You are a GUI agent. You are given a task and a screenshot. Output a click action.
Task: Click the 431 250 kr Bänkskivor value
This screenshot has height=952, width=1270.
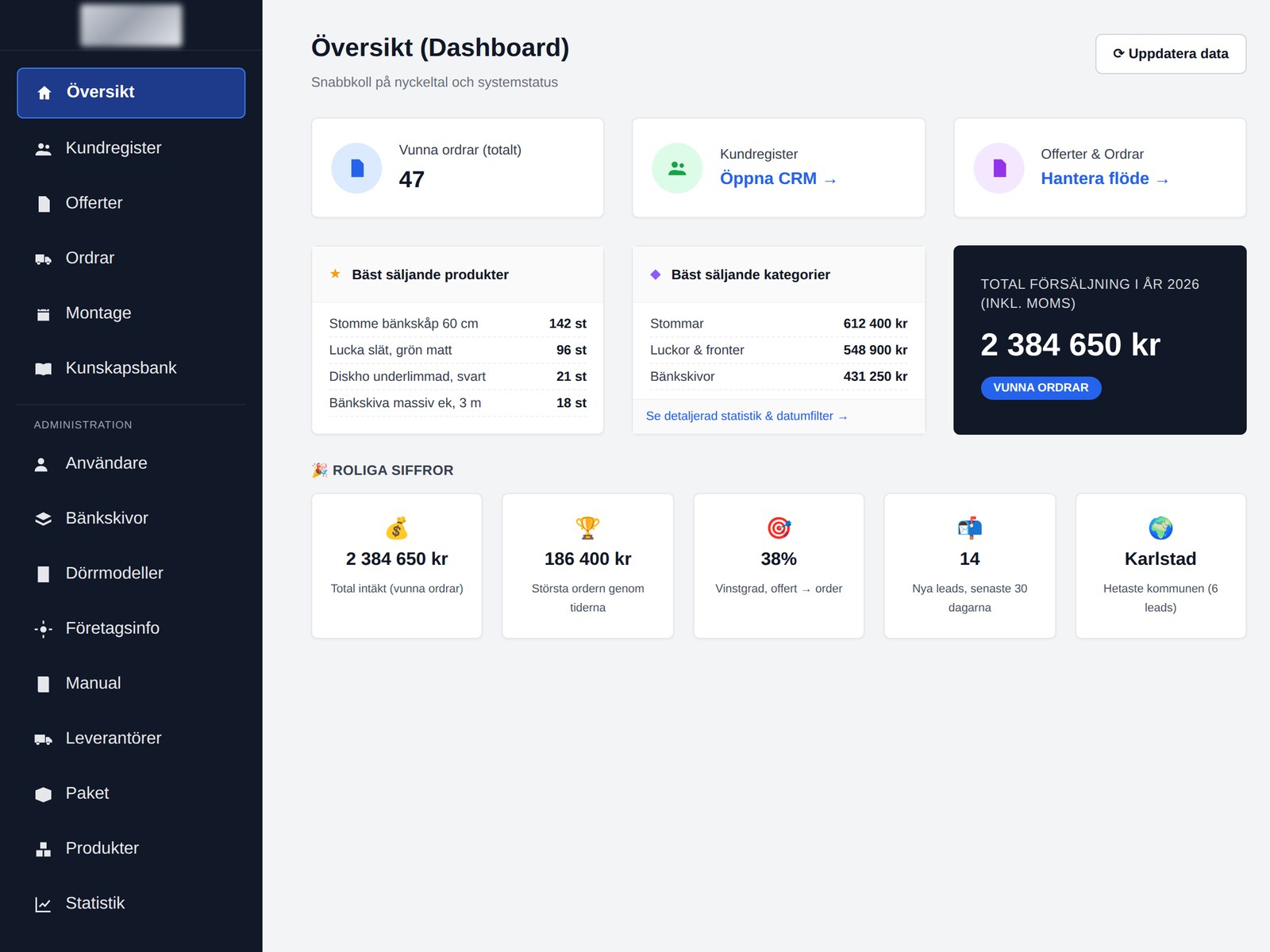point(876,376)
